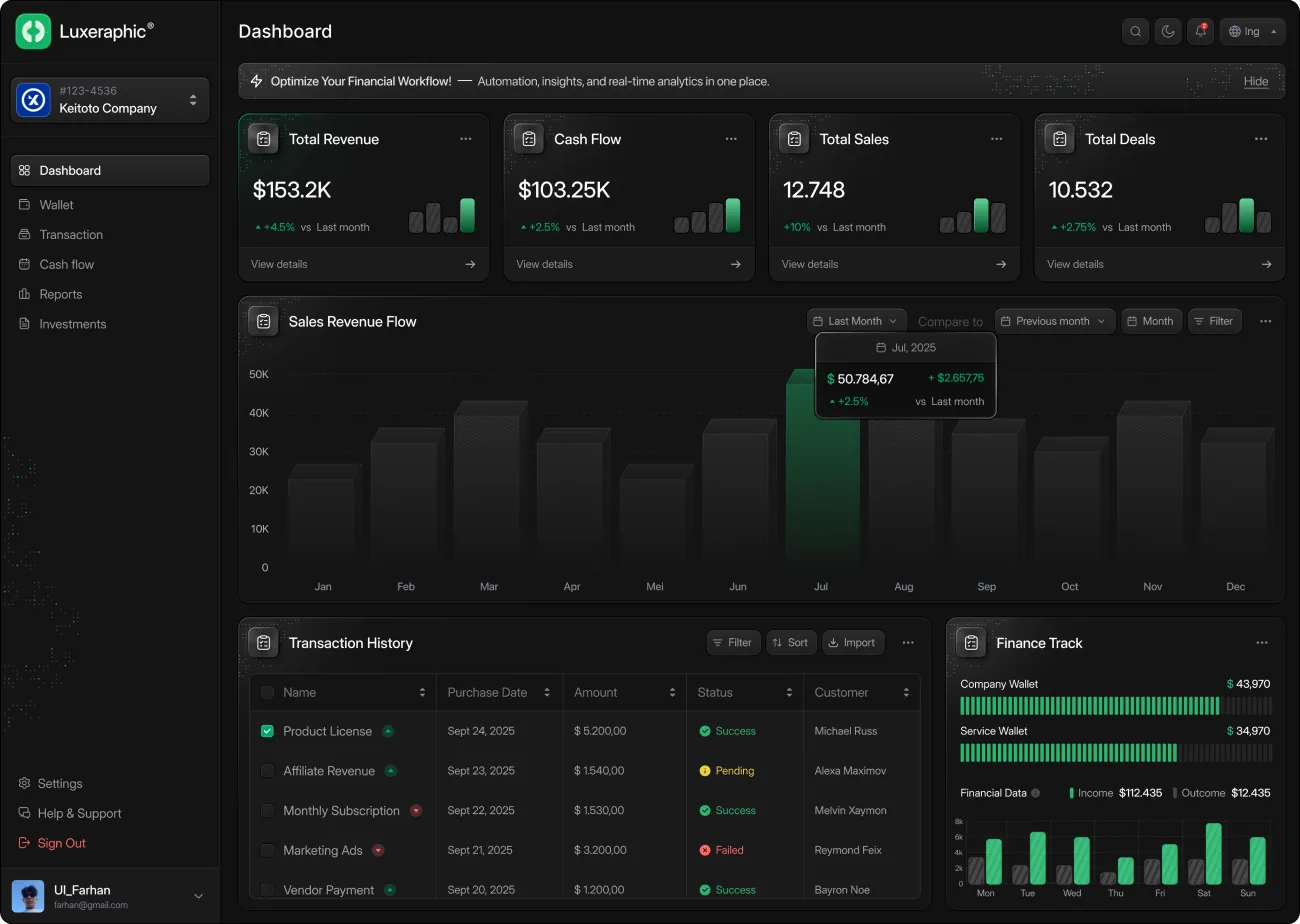
Task: Open Help & Support
Action: point(70,813)
